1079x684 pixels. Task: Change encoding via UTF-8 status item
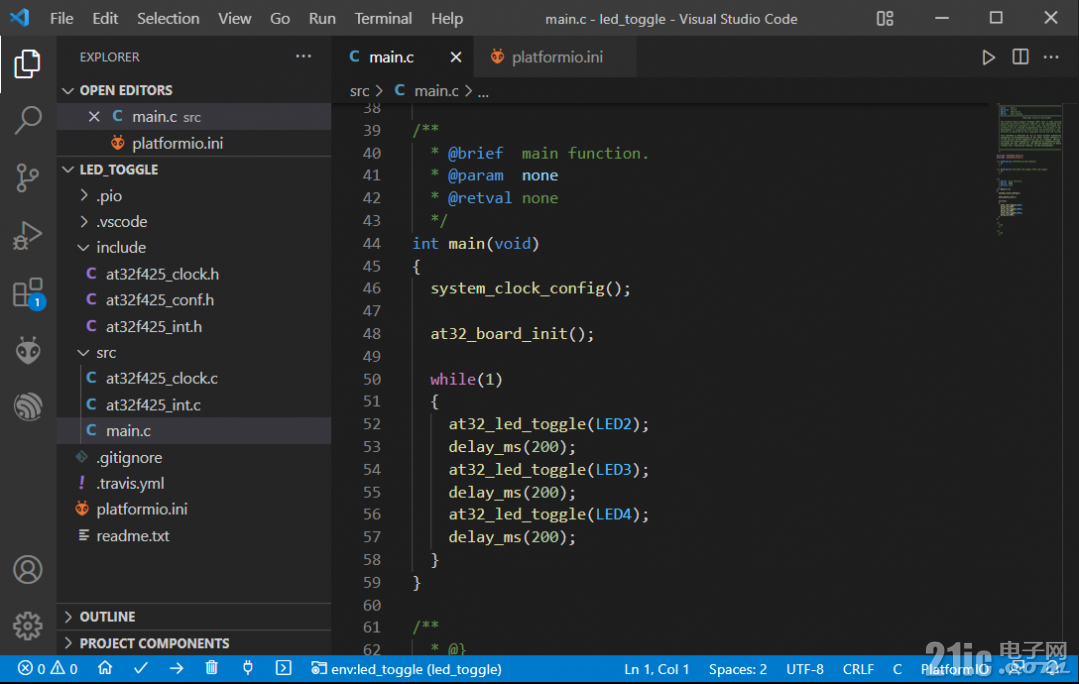click(804, 668)
